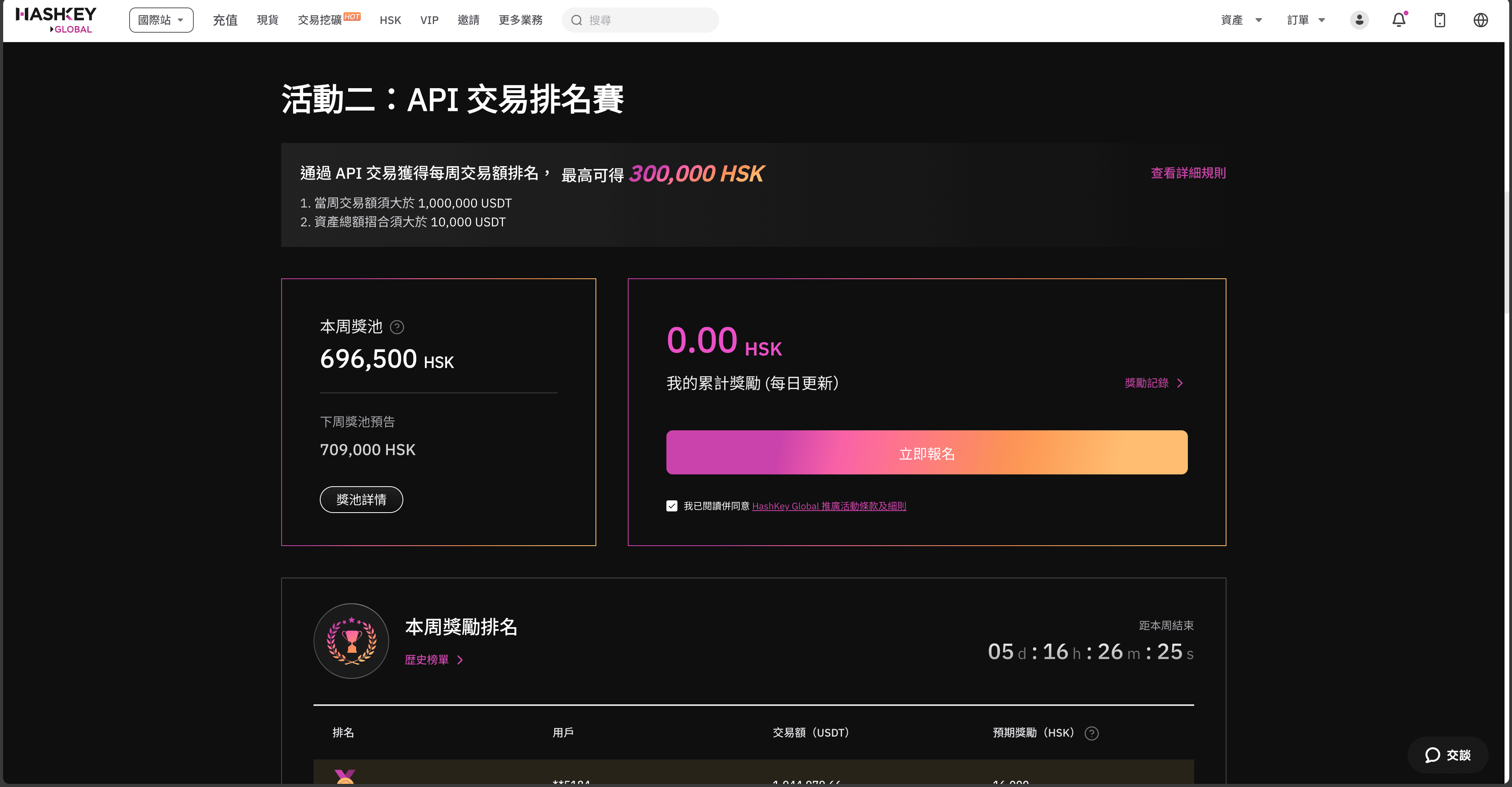The width and height of the screenshot is (1512, 787).
Task: Click the 獎池詳情 button
Action: point(361,500)
